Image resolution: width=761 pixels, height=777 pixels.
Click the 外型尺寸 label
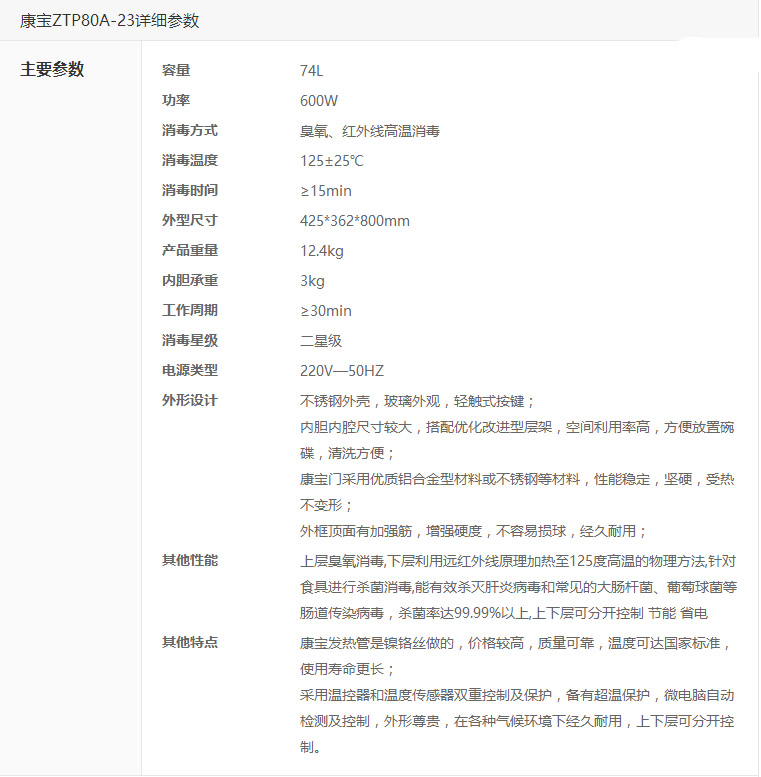[x=189, y=221]
